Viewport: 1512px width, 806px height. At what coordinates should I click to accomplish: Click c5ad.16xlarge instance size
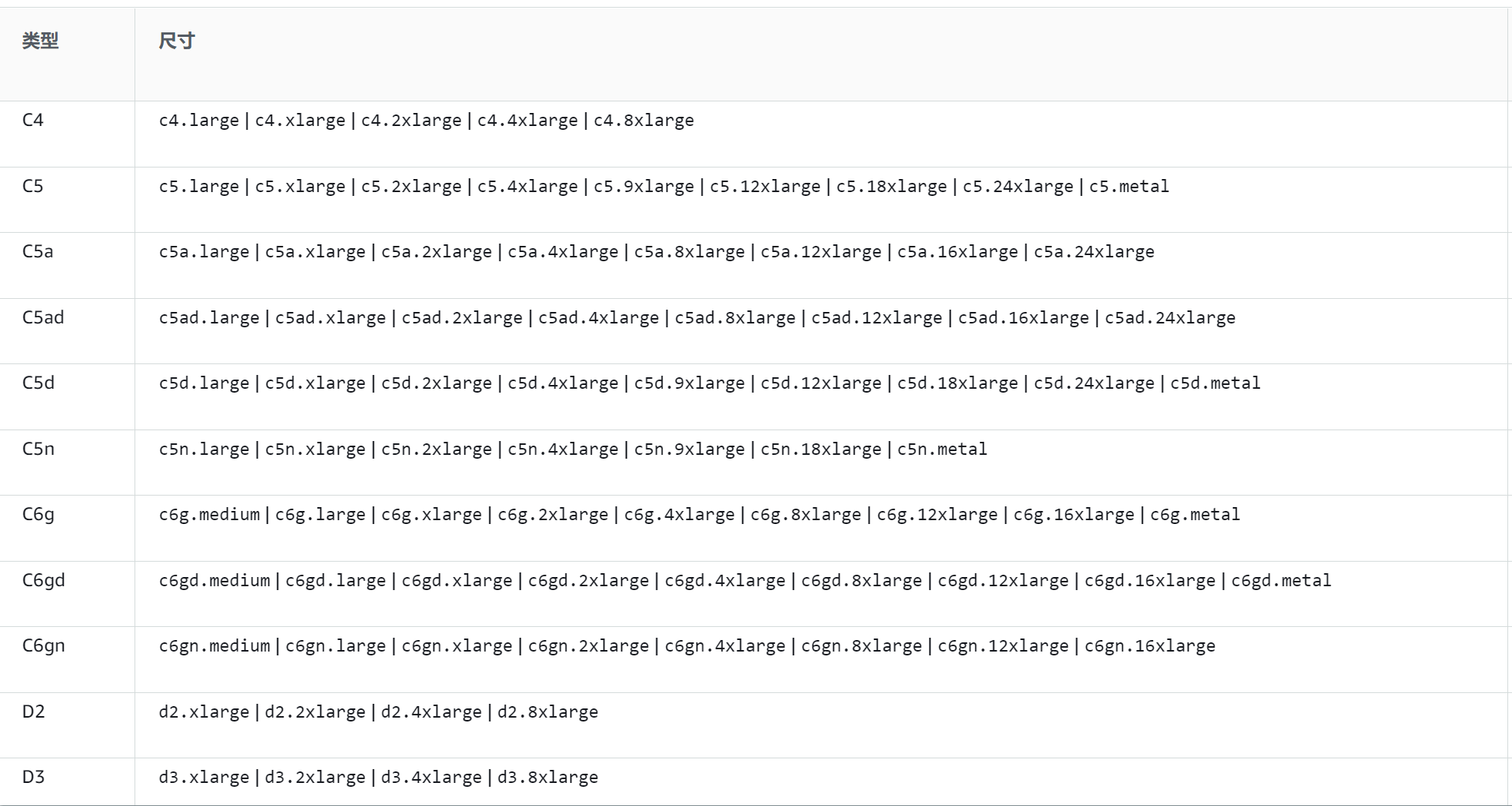(x=1023, y=318)
